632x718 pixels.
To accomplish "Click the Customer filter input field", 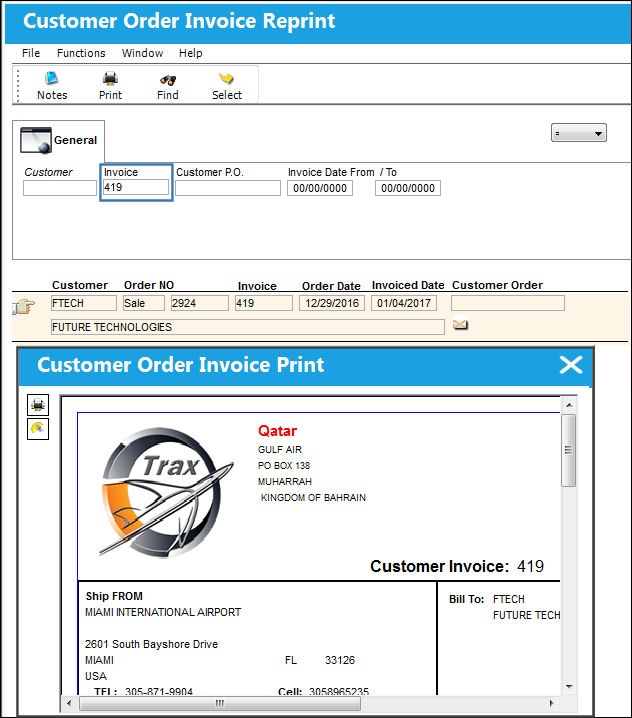I will pyautogui.click(x=60, y=188).
